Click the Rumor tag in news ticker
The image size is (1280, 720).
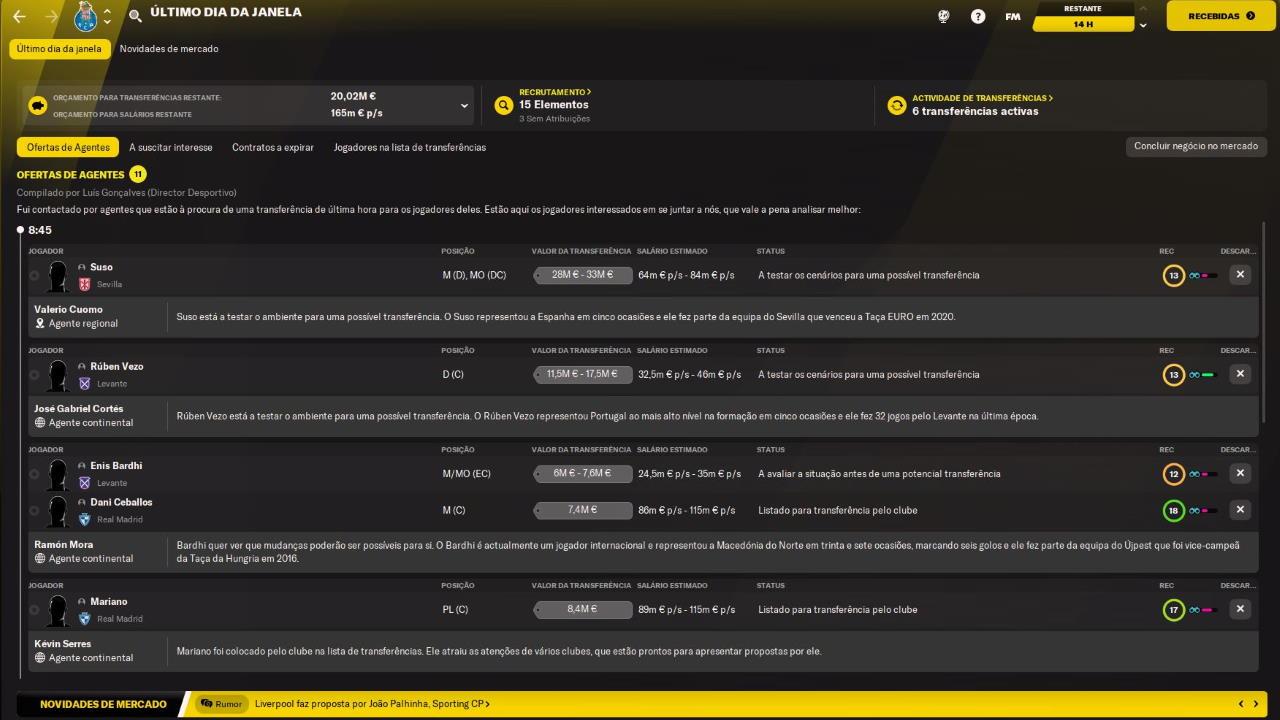(x=222, y=704)
